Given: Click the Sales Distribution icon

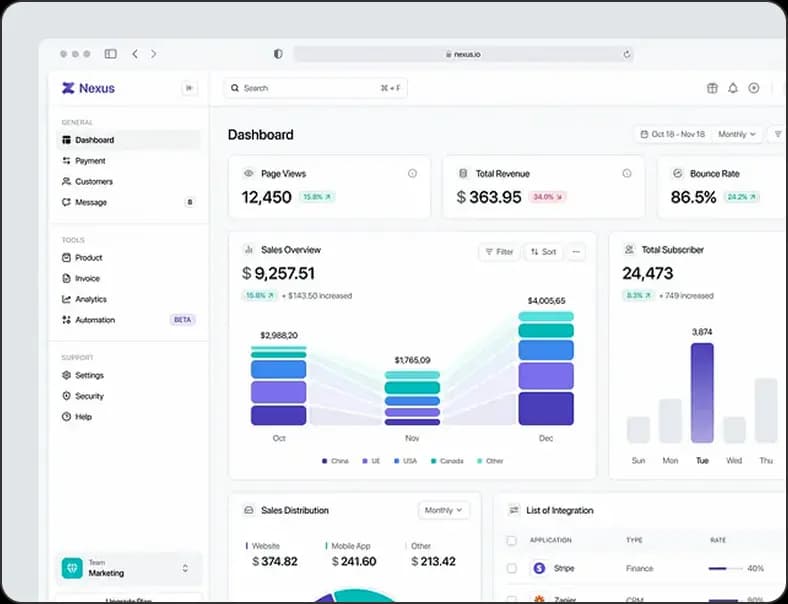Looking at the screenshot, I should 248,510.
